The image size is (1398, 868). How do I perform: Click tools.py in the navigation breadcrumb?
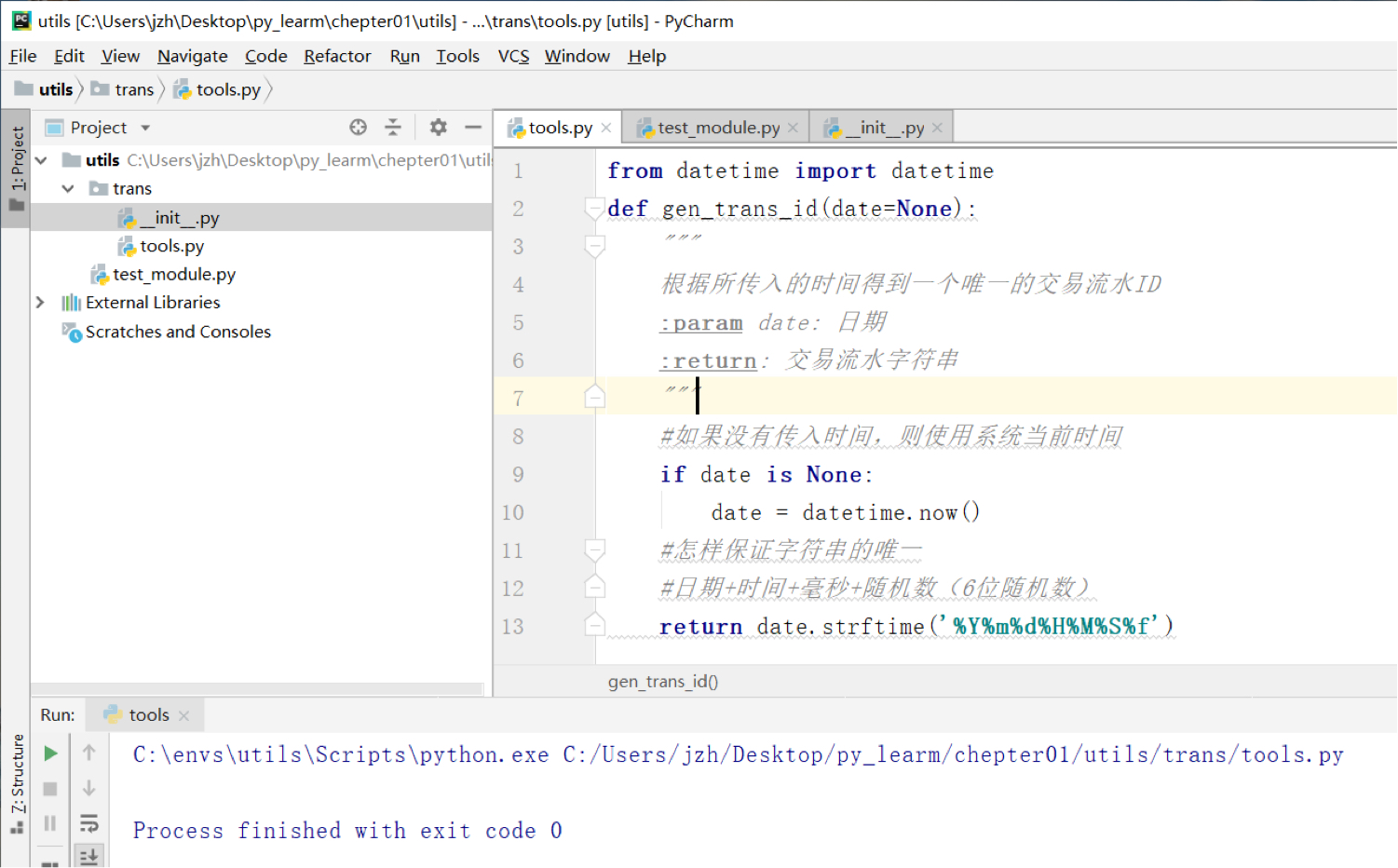217,89
